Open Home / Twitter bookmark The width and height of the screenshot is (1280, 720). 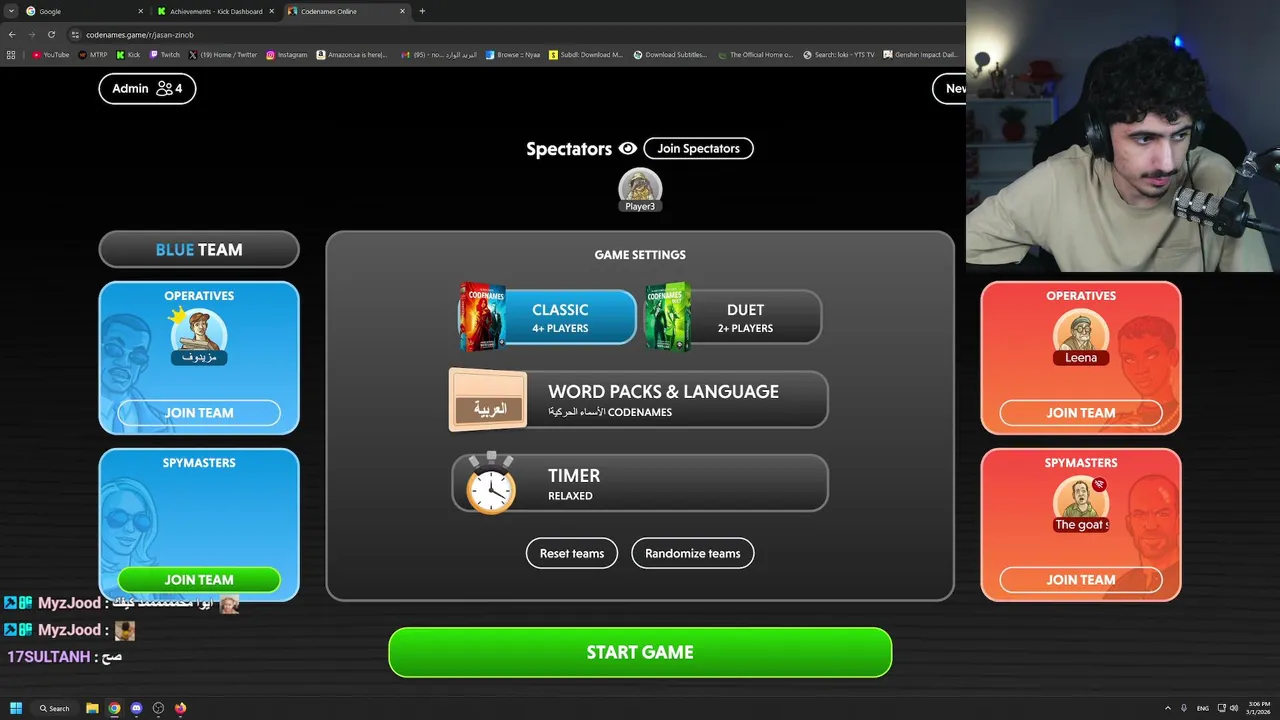(223, 55)
